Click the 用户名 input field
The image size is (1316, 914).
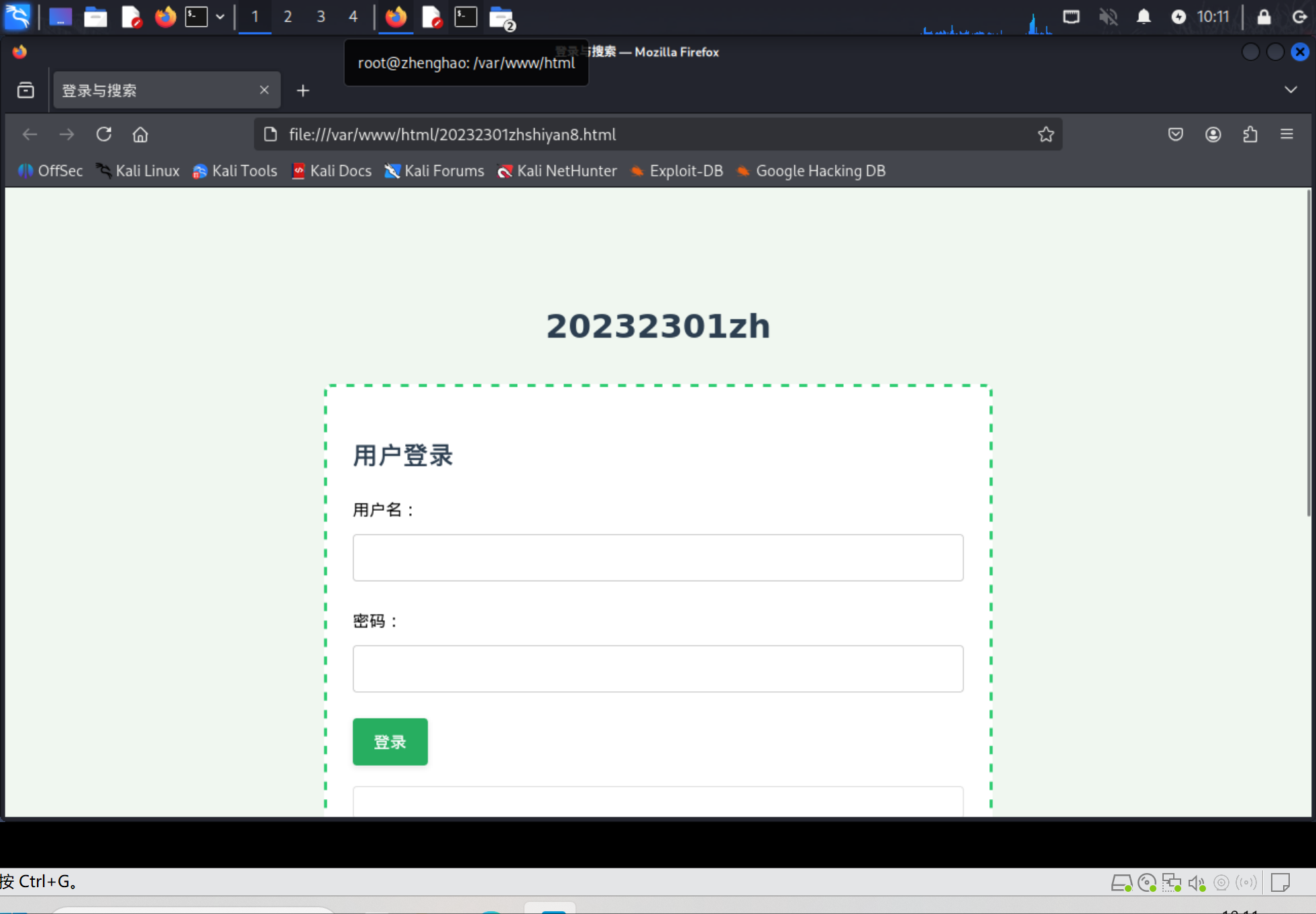tap(657, 558)
